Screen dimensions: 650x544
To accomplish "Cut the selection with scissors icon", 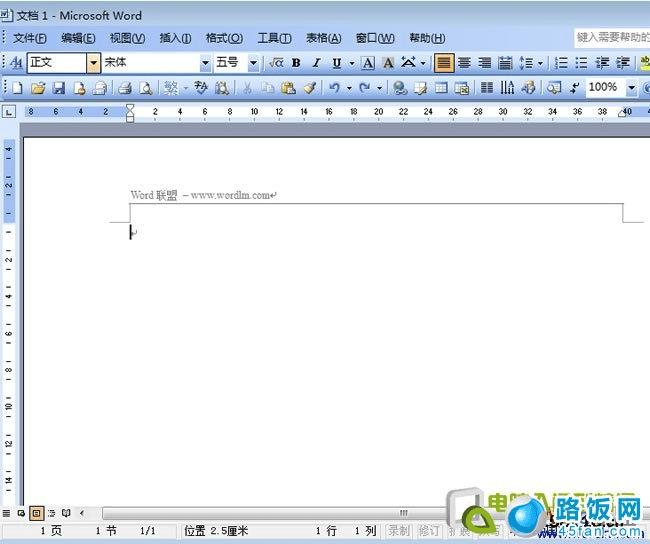I will click(x=247, y=88).
